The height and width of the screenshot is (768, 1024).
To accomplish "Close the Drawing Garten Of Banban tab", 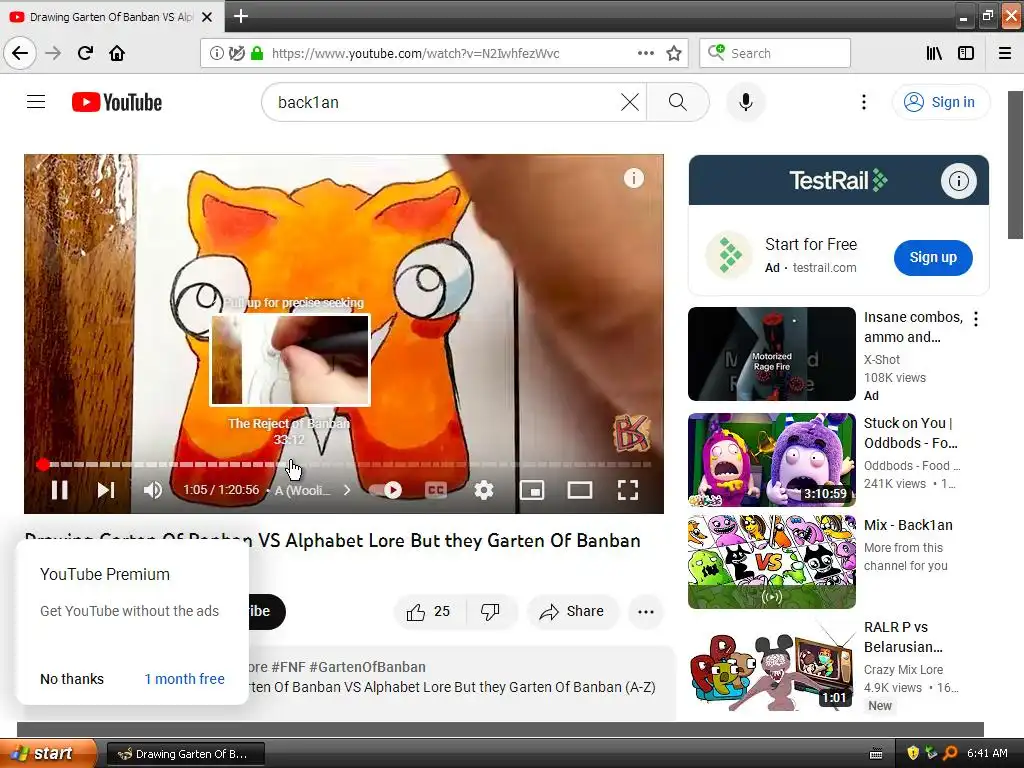I will pyautogui.click(x=207, y=17).
